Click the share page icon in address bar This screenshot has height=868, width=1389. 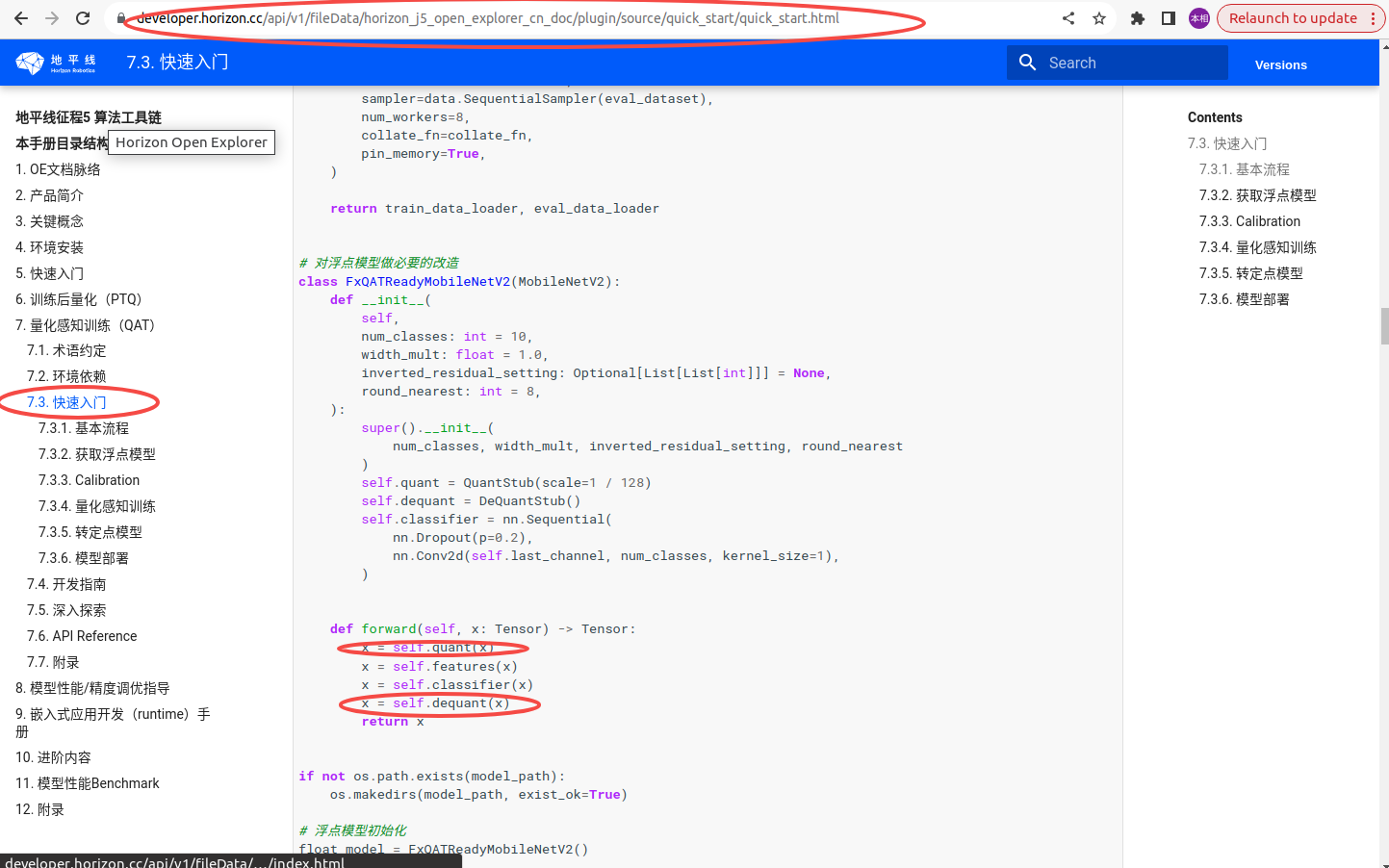(1068, 18)
